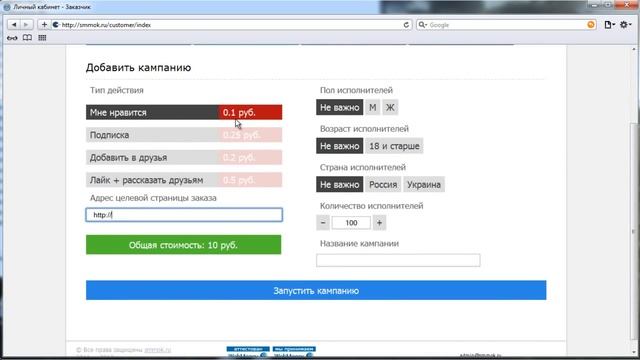
Task: Click the plus add-bookmark button beside address bar
Action: pyautogui.click(x=44, y=25)
